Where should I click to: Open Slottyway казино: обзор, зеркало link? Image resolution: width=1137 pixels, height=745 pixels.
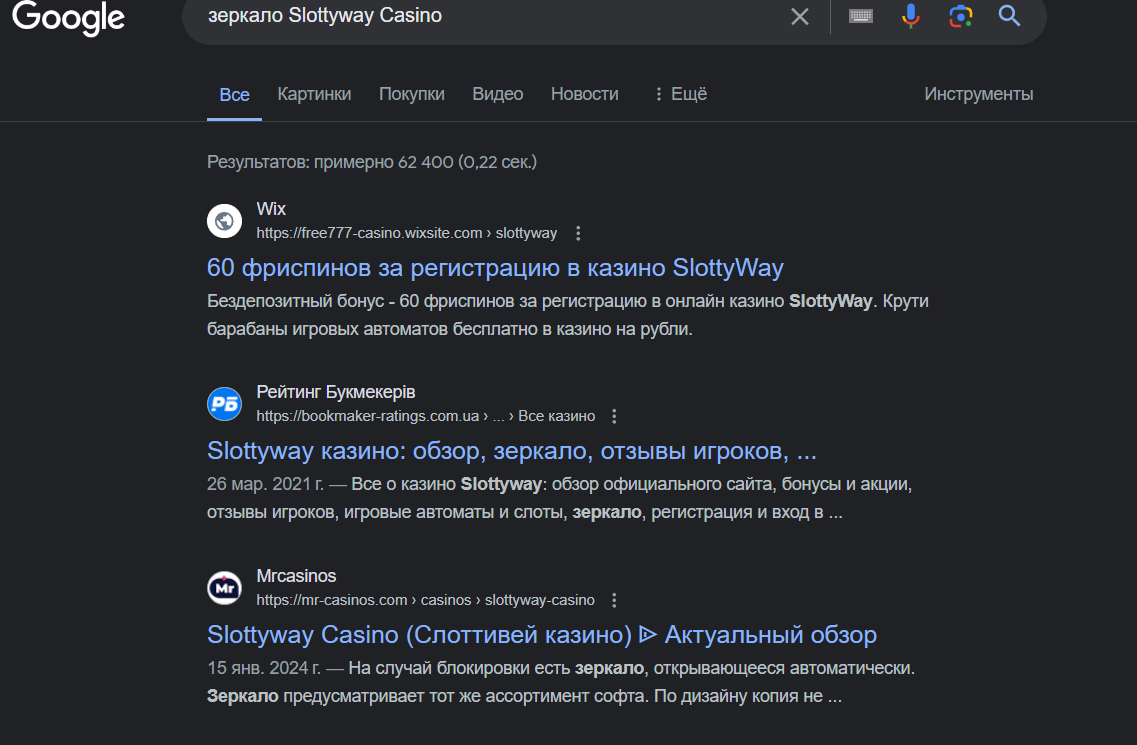tap(512, 451)
